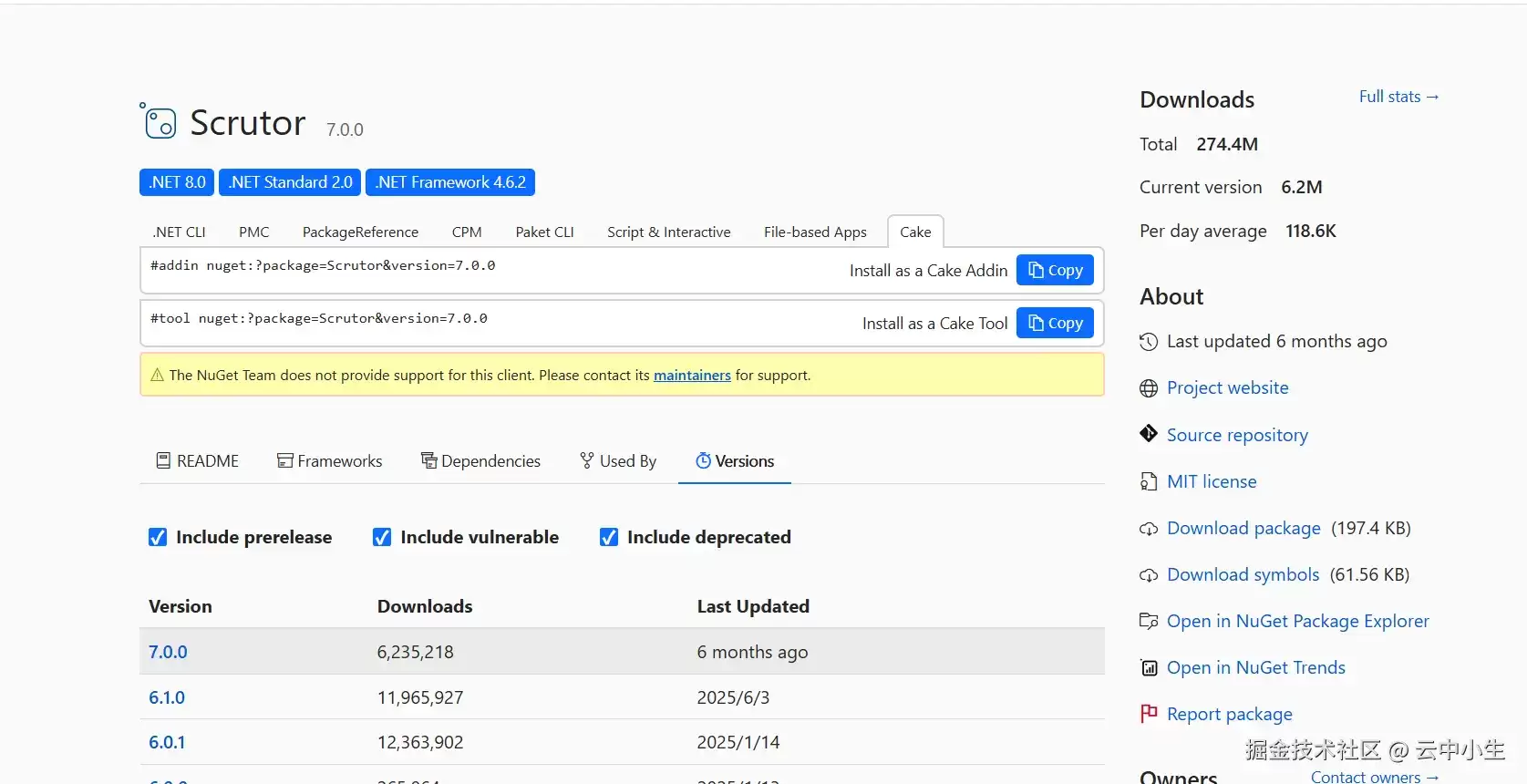Click the cloud icon beside Download package
The width and height of the screenshot is (1527, 784).
tap(1149, 529)
